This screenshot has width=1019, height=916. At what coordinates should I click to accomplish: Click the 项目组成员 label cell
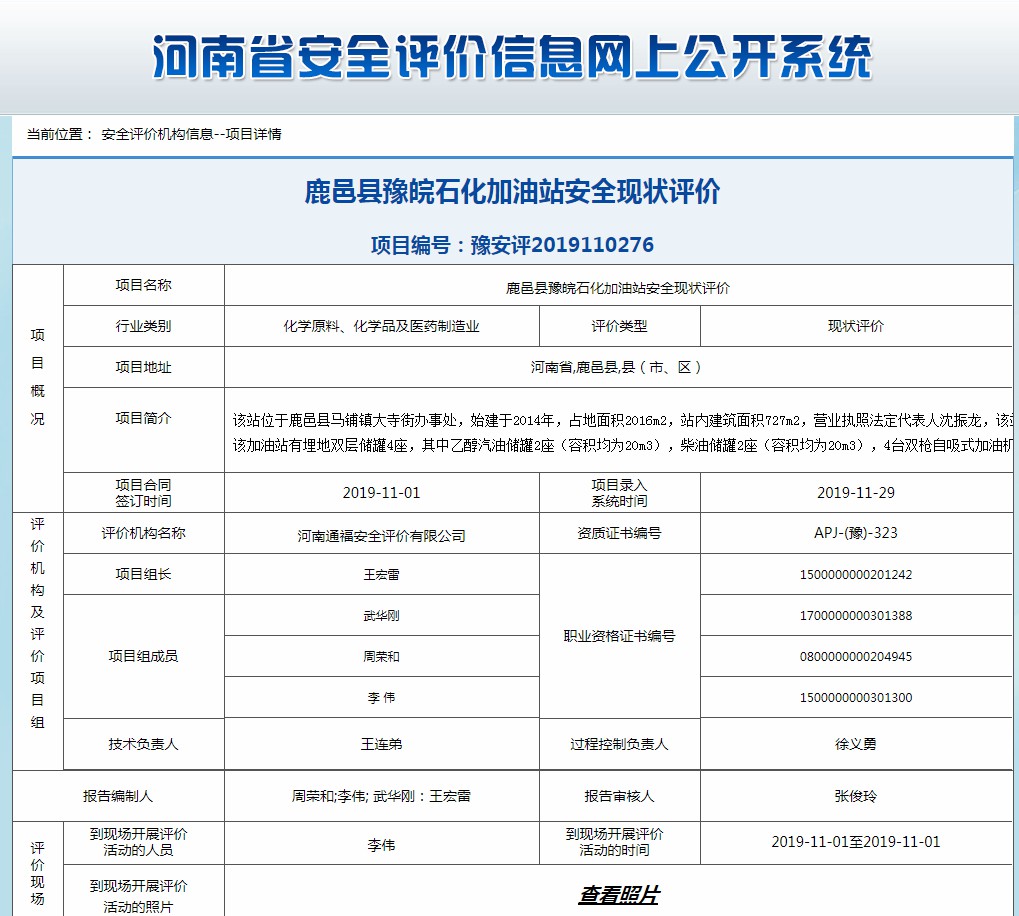point(144,656)
